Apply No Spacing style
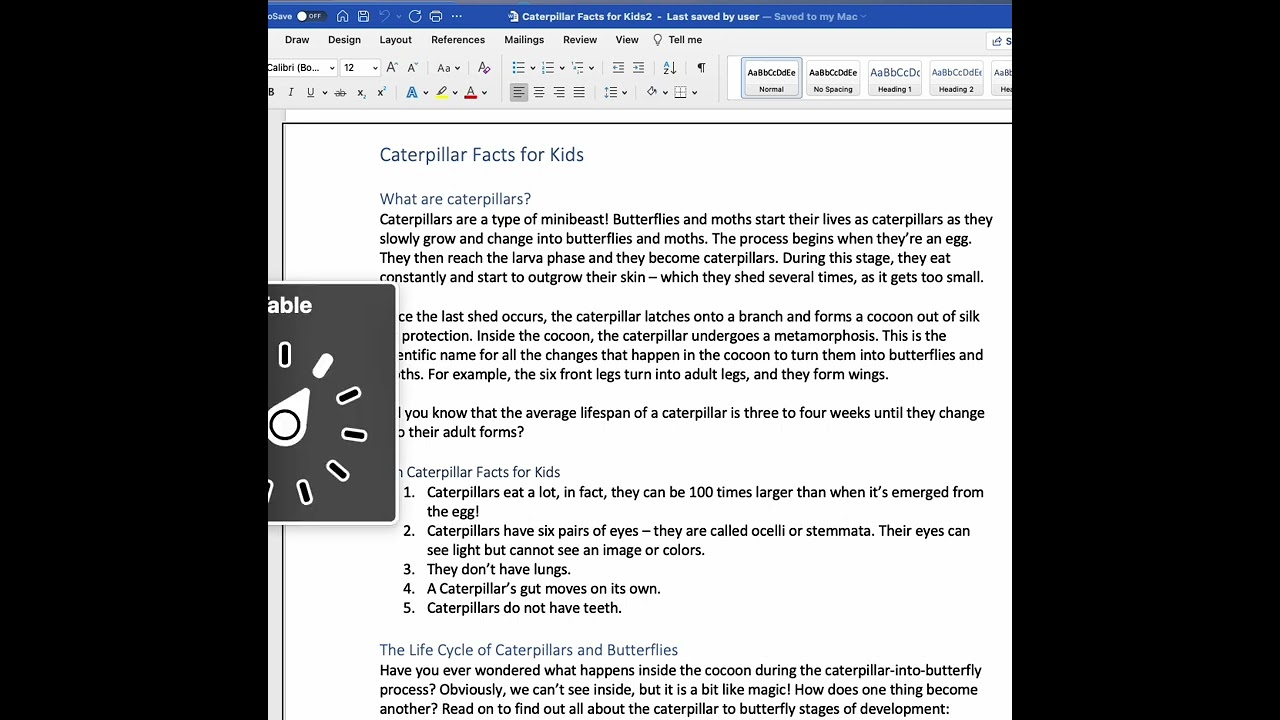Image resolution: width=1280 pixels, height=720 pixels. (833, 78)
